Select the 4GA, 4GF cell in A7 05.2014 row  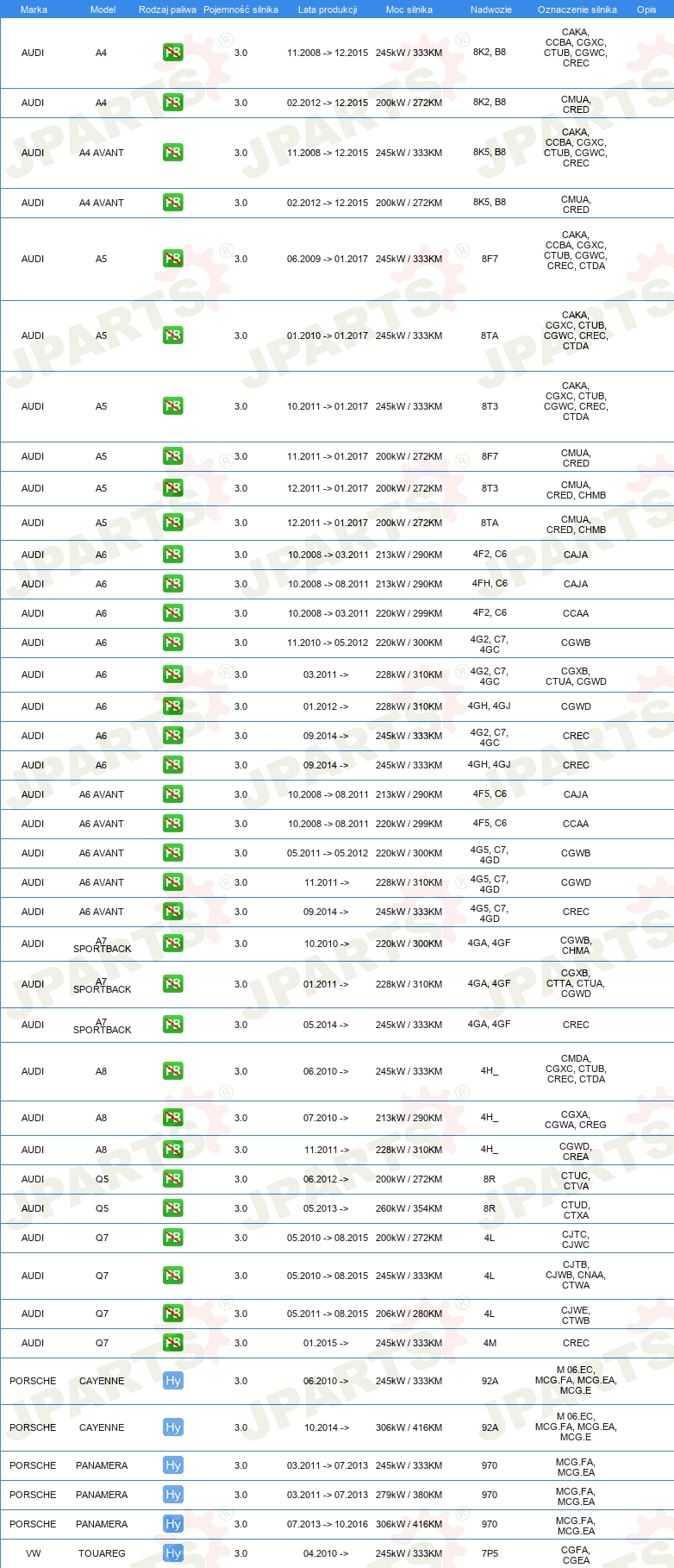490,1024
